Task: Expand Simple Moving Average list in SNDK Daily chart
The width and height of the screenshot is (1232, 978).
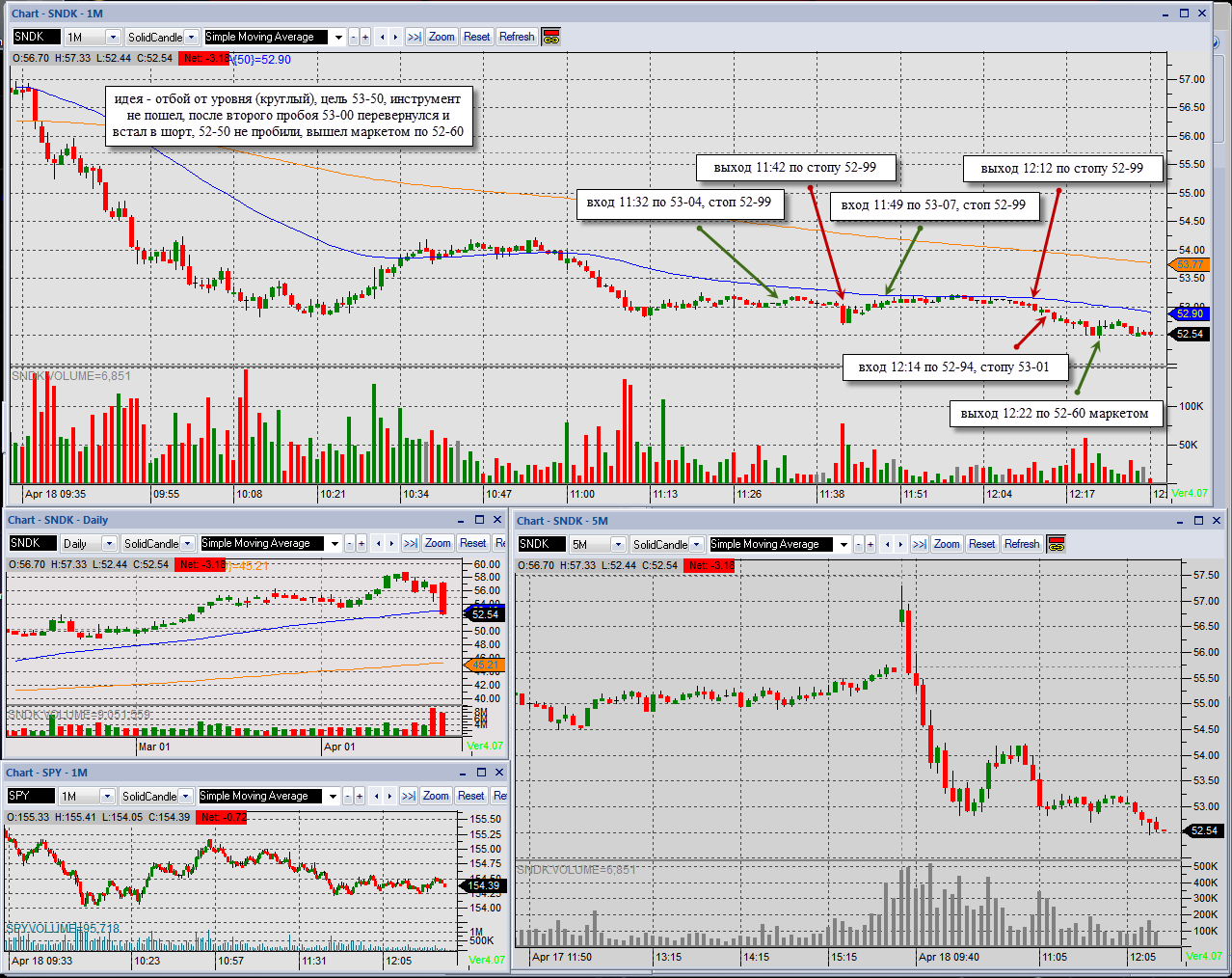Action: click(x=334, y=543)
